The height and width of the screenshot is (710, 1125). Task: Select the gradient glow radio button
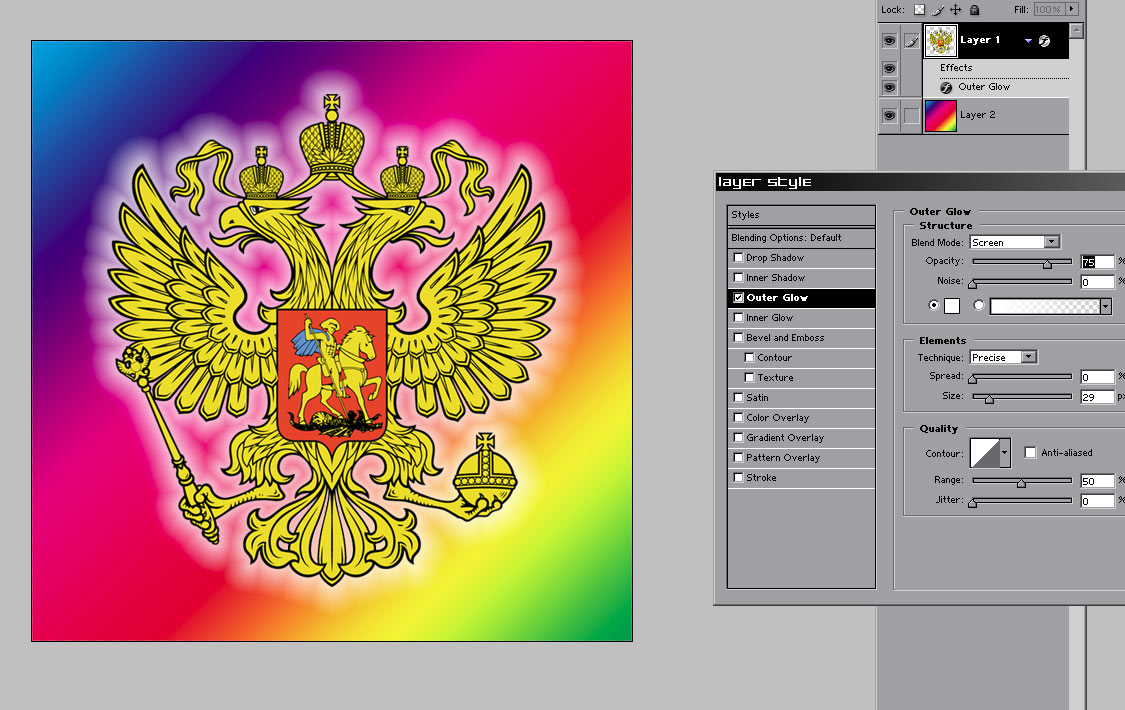979,305
